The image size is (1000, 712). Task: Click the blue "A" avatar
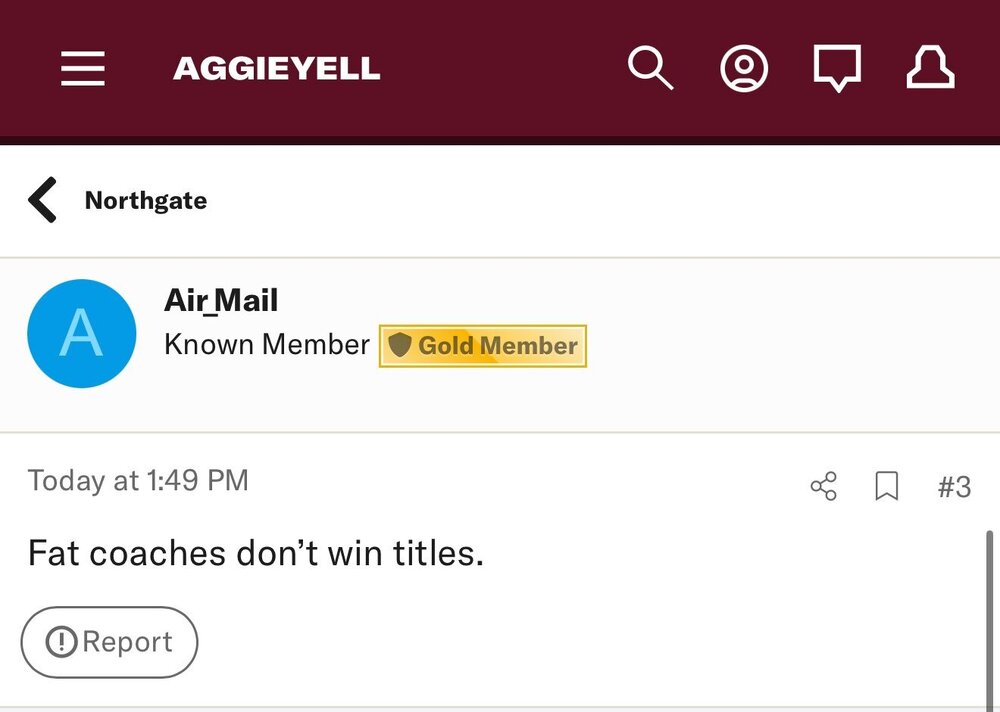point(81,333)
